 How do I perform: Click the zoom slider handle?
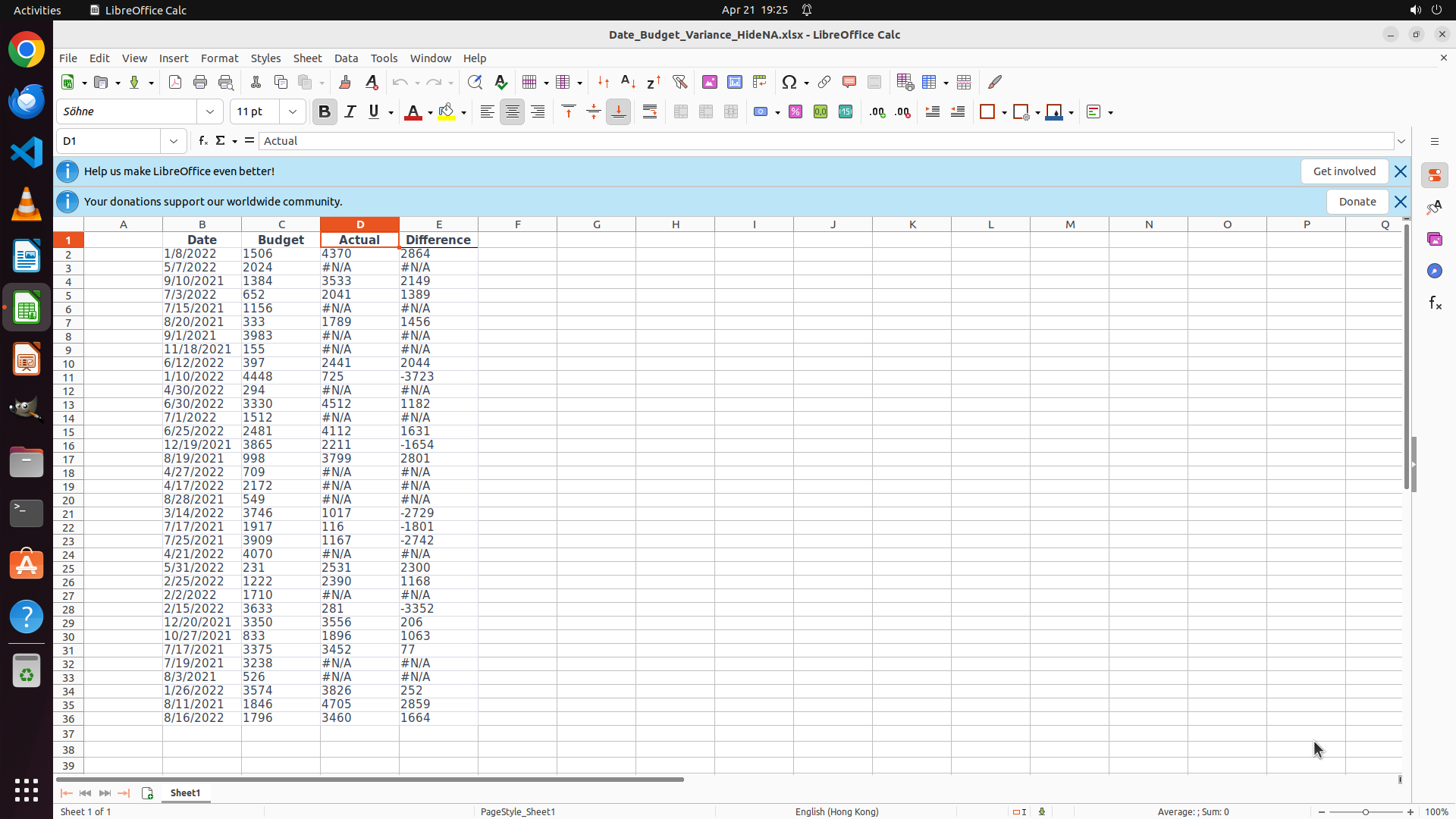point(1365,812)
